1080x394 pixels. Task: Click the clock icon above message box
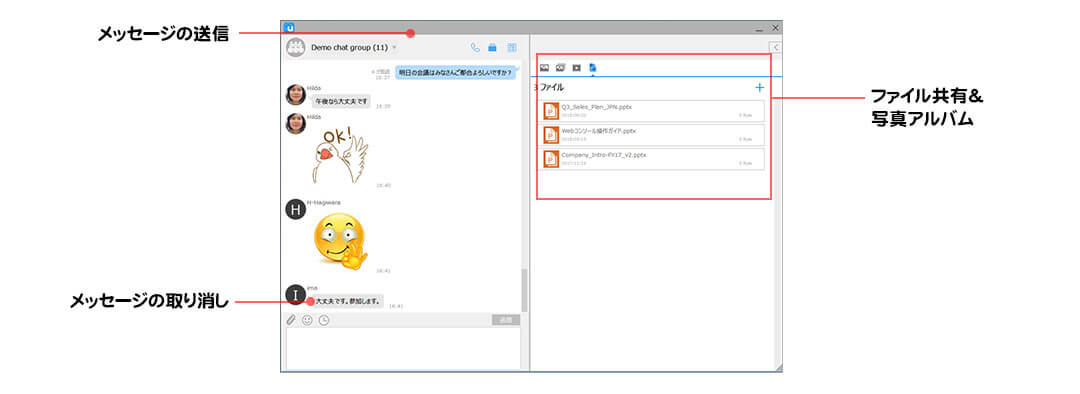pos(324,320)
